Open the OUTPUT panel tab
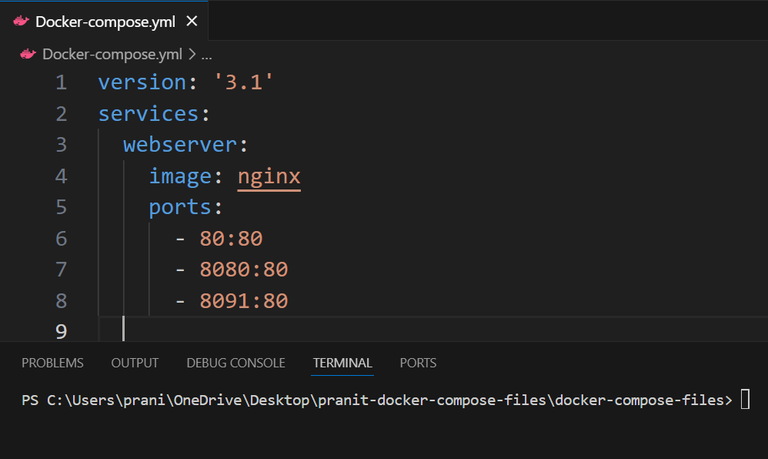 pyautogui.click(x=135, y=363)
